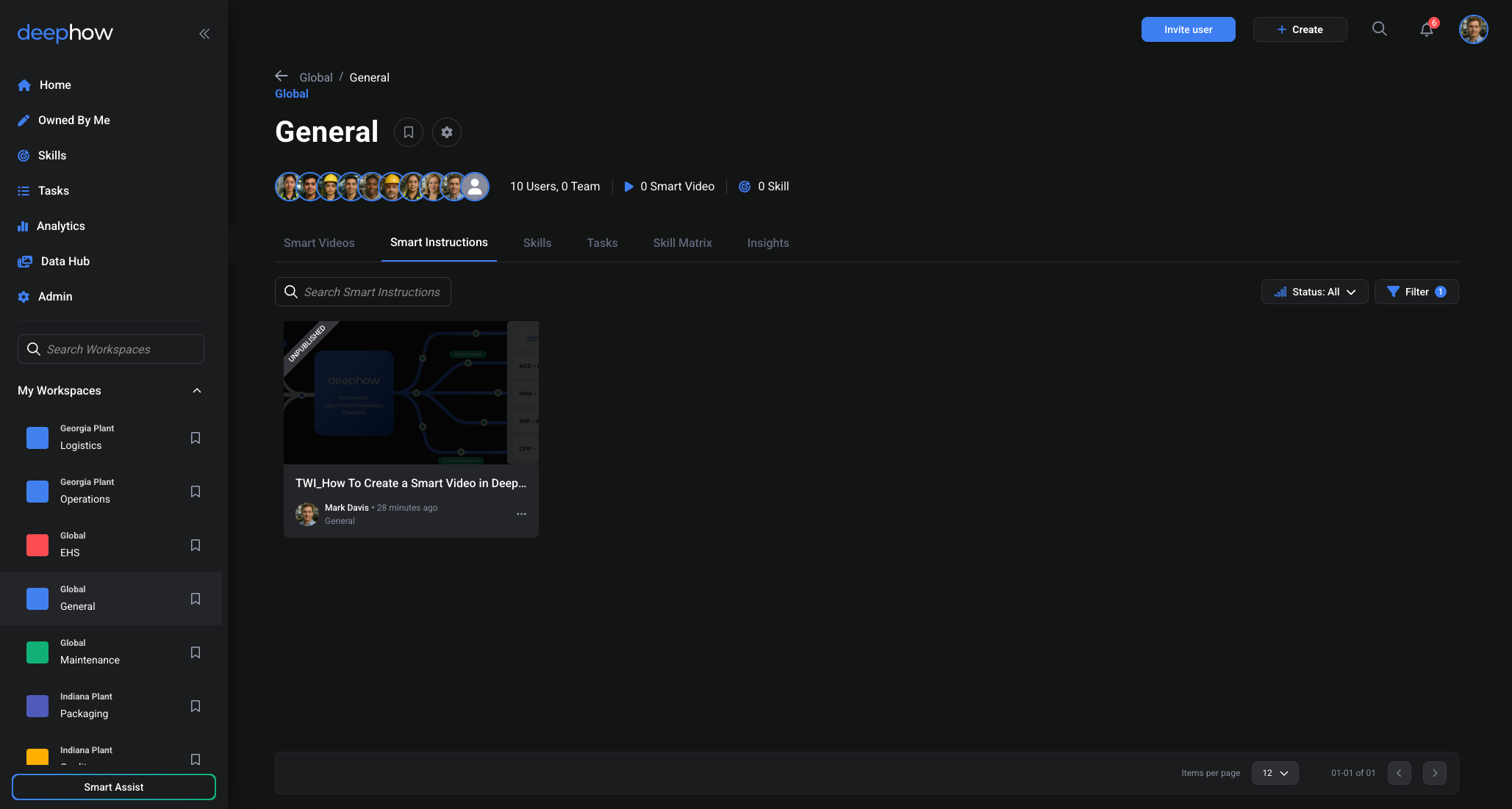Viewport: 1512px width, 809px height.
Task: Click the top-right search magnifier icon
Action: (1379, 29)
